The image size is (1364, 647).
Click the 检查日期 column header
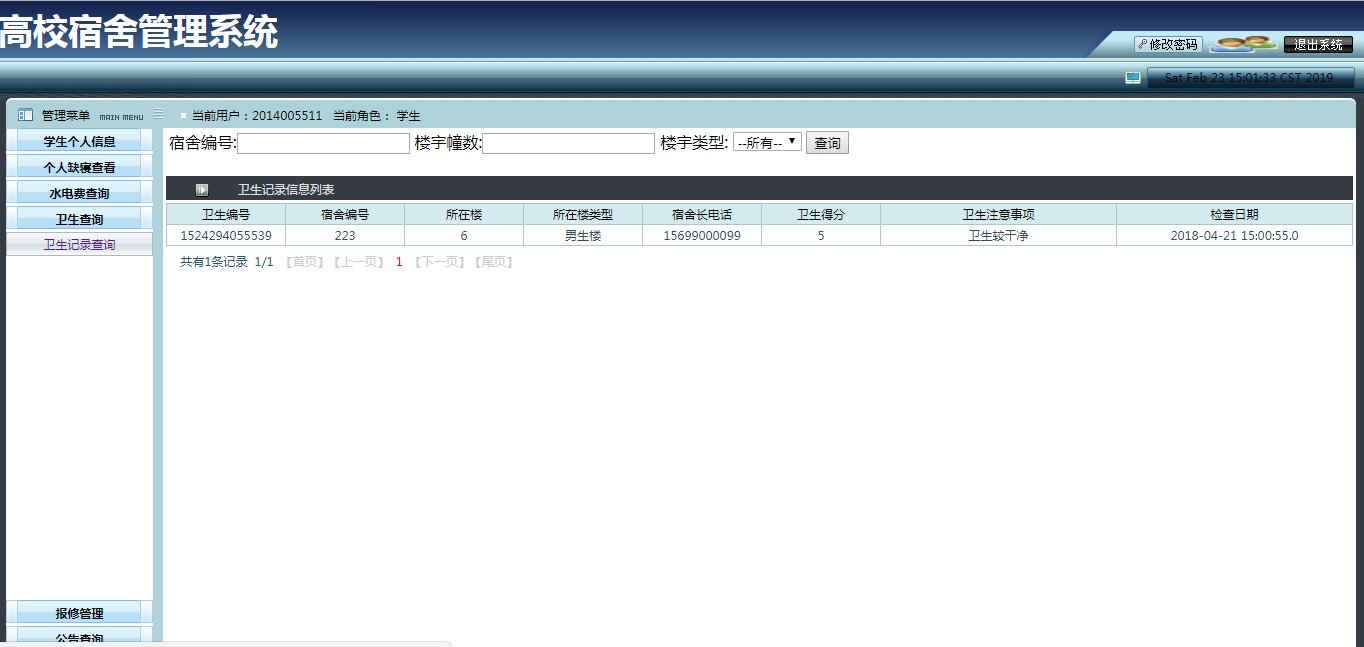click(1234, 214)
